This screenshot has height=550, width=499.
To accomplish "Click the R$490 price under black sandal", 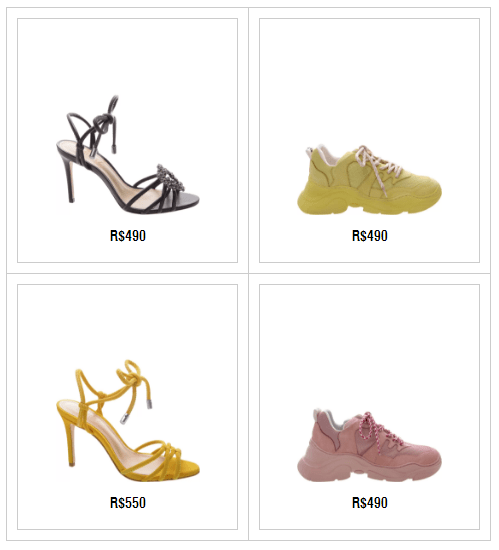I will pos(128,236).
